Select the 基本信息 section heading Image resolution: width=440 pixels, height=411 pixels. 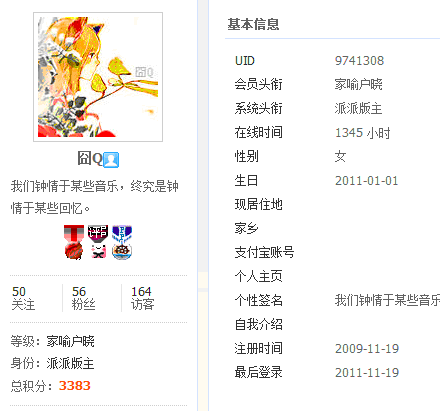point(253,24)
